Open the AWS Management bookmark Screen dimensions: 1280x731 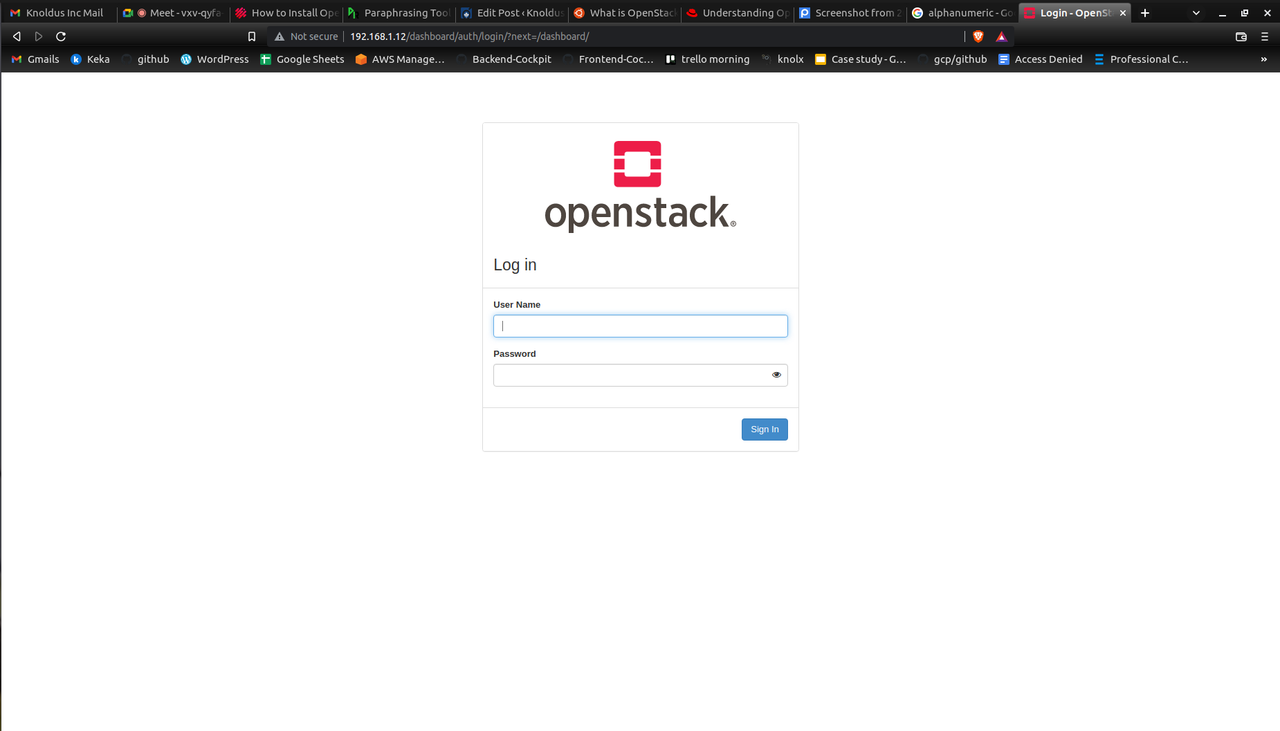[x=400, y=59]
